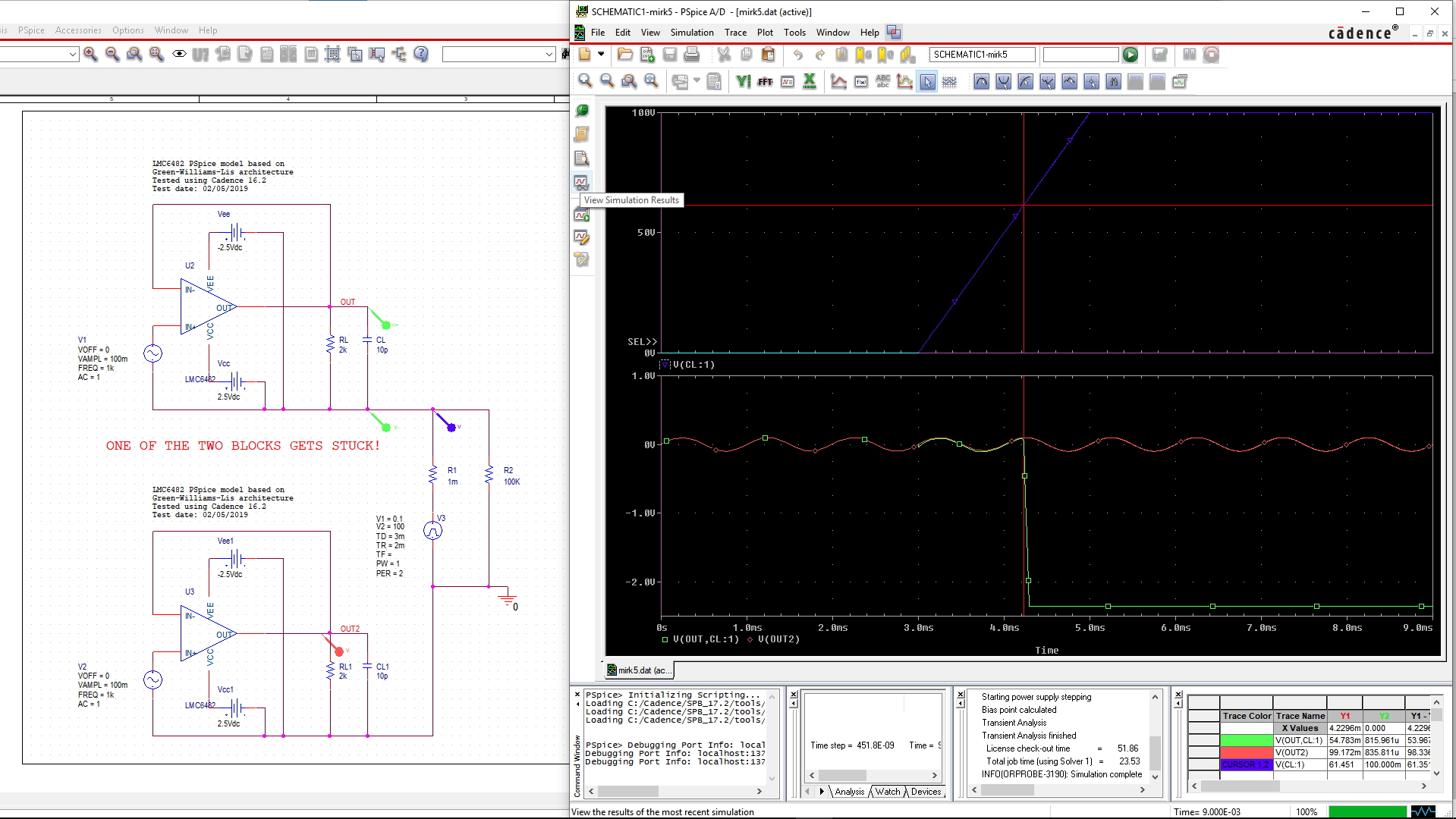Click the green progress bar in status bar

point(1367,811)
